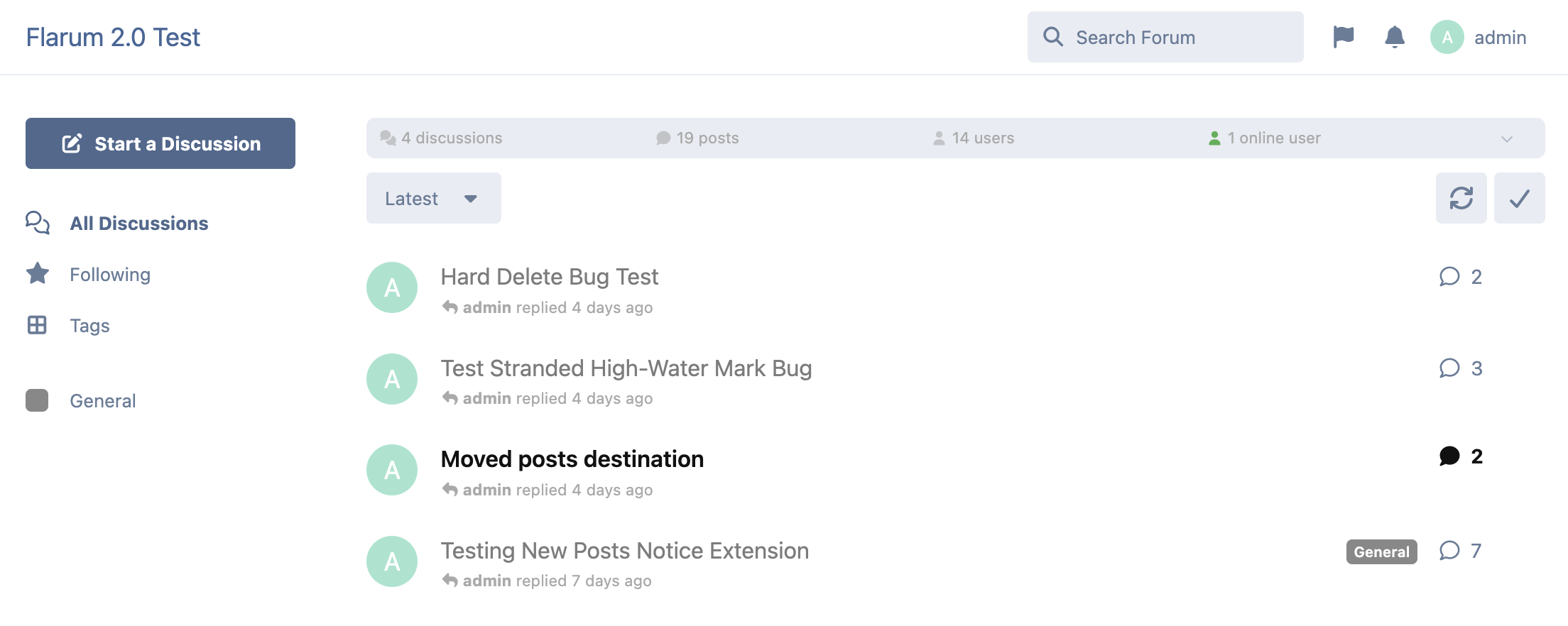Mark all discussions as read
Viewport: 1568px width, 626px height.
pyautogui.click(x=1520, y=198)
